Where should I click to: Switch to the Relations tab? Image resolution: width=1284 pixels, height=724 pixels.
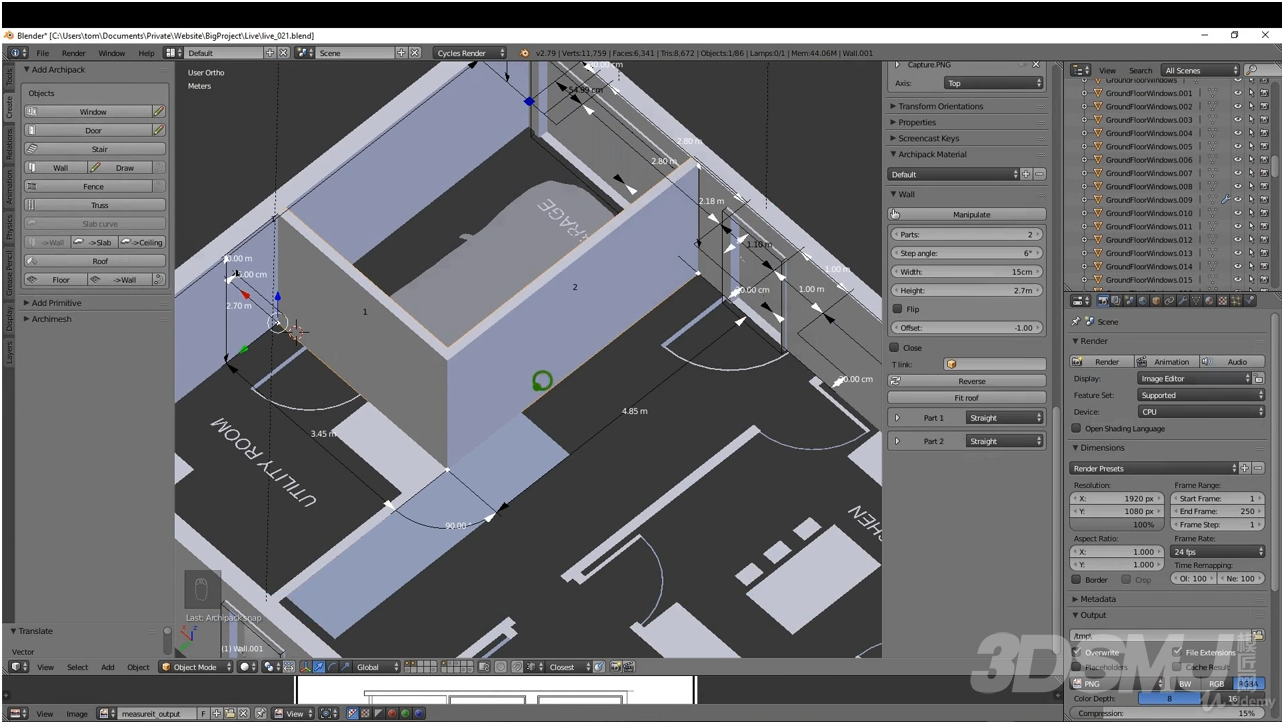pyautogui.click(x=9, y=143)
